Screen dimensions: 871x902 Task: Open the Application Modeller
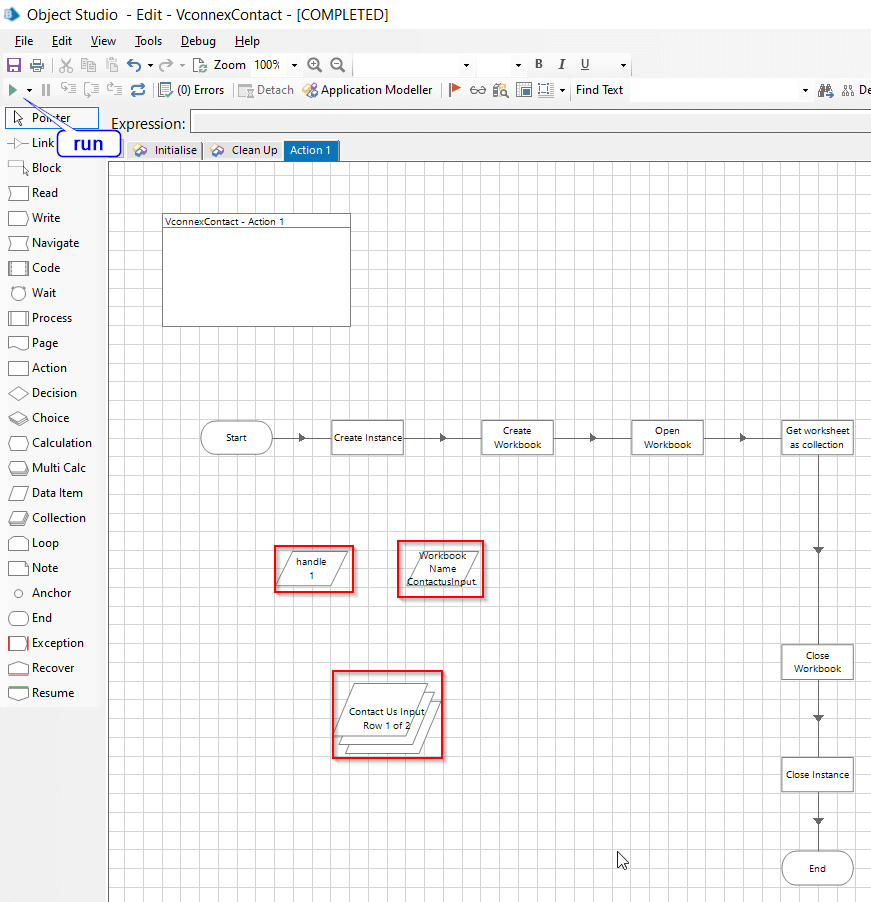click(368, 90)
